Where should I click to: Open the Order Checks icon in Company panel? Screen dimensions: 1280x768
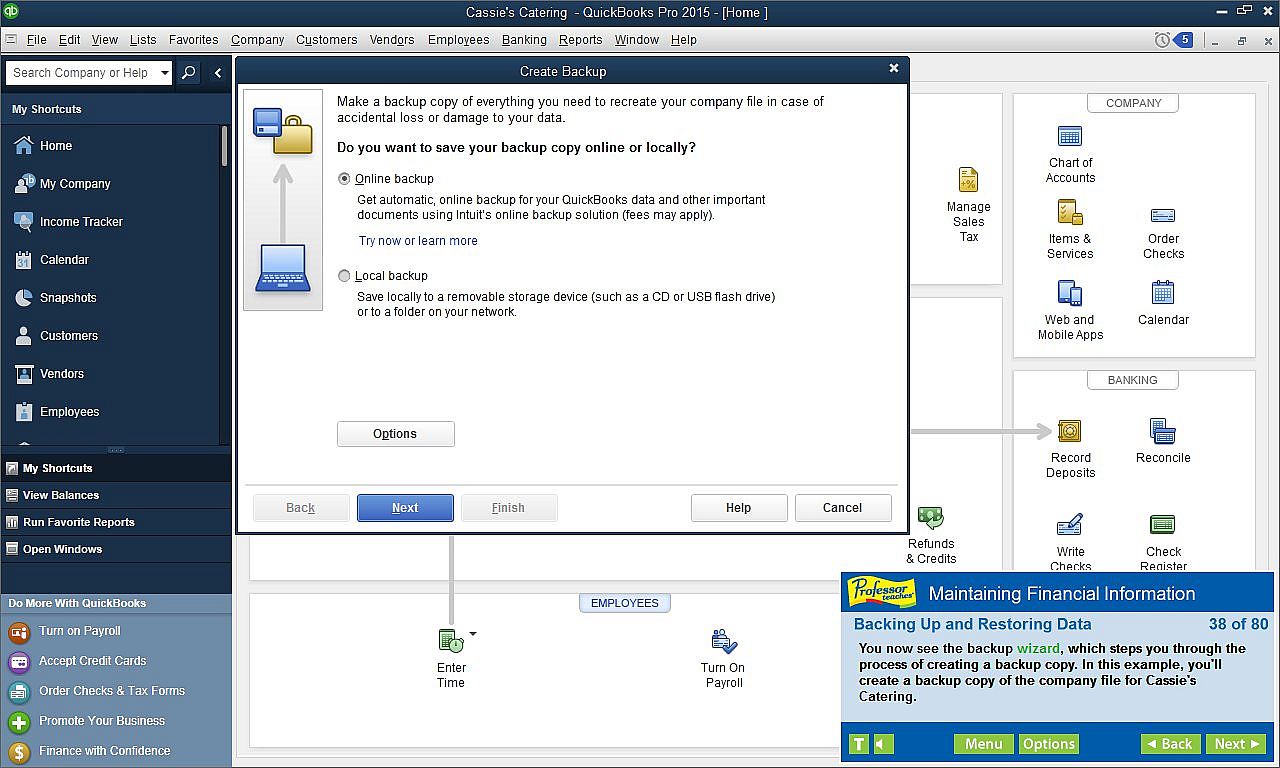tap(1163, 215)
